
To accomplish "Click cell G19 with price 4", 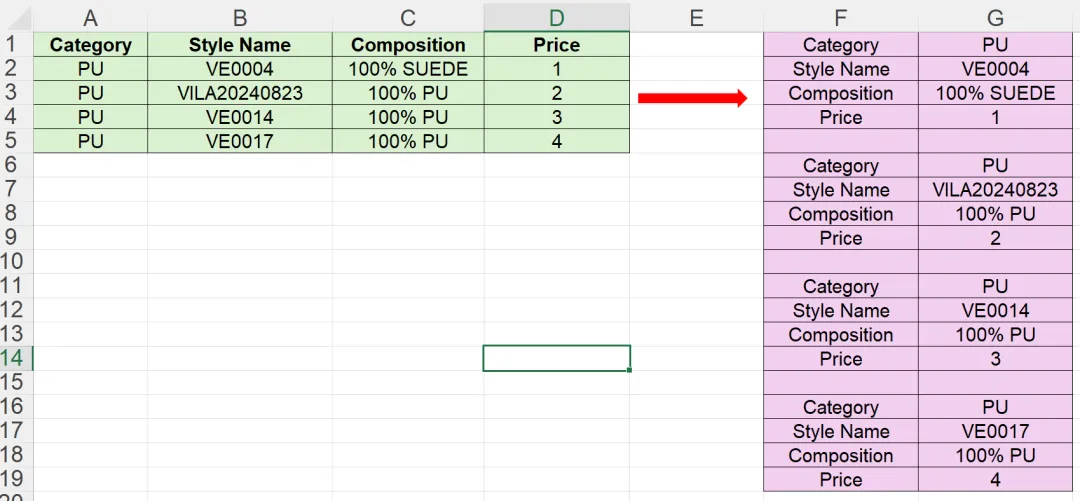I will point(995,480).
